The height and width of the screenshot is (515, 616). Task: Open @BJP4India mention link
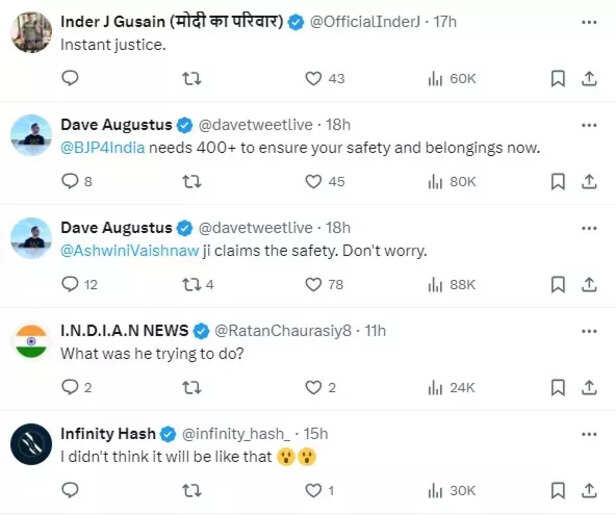pos(103,147)
